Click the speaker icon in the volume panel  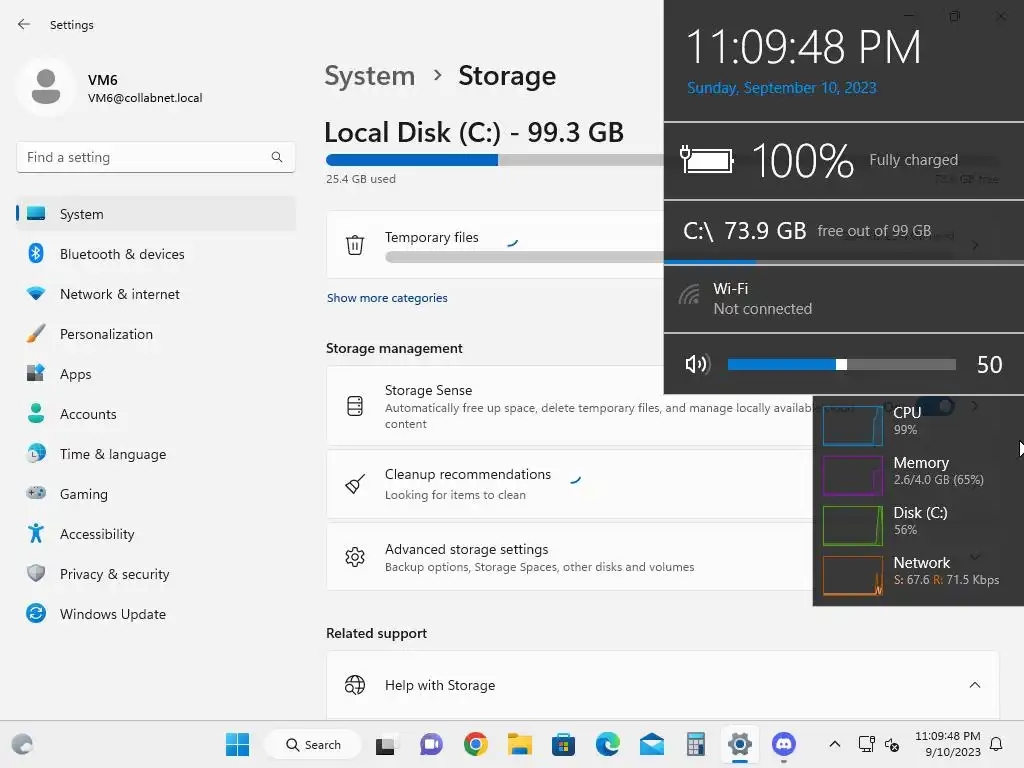point(697,364)
